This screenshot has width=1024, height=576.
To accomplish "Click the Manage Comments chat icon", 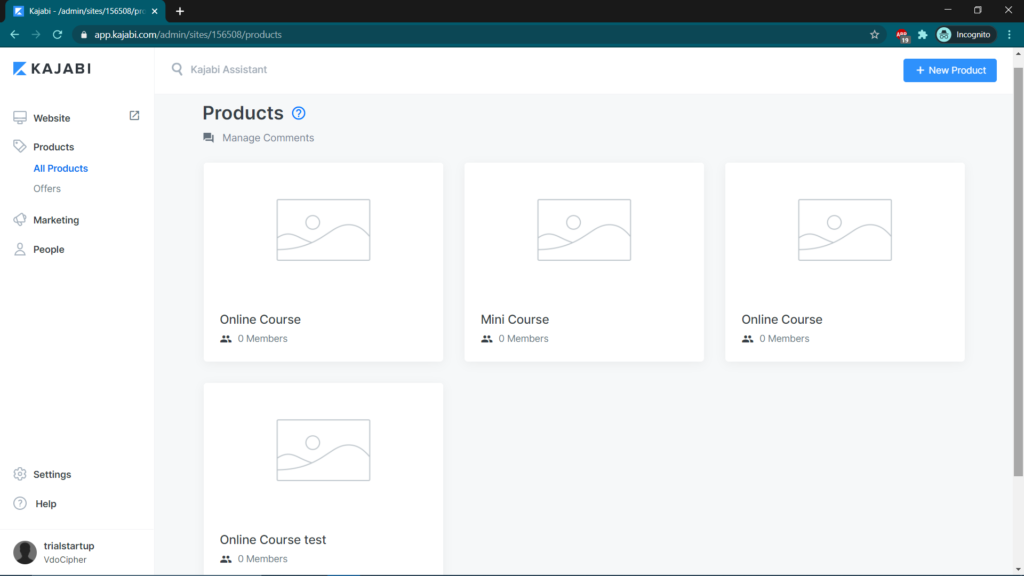I will pos(208,138).
